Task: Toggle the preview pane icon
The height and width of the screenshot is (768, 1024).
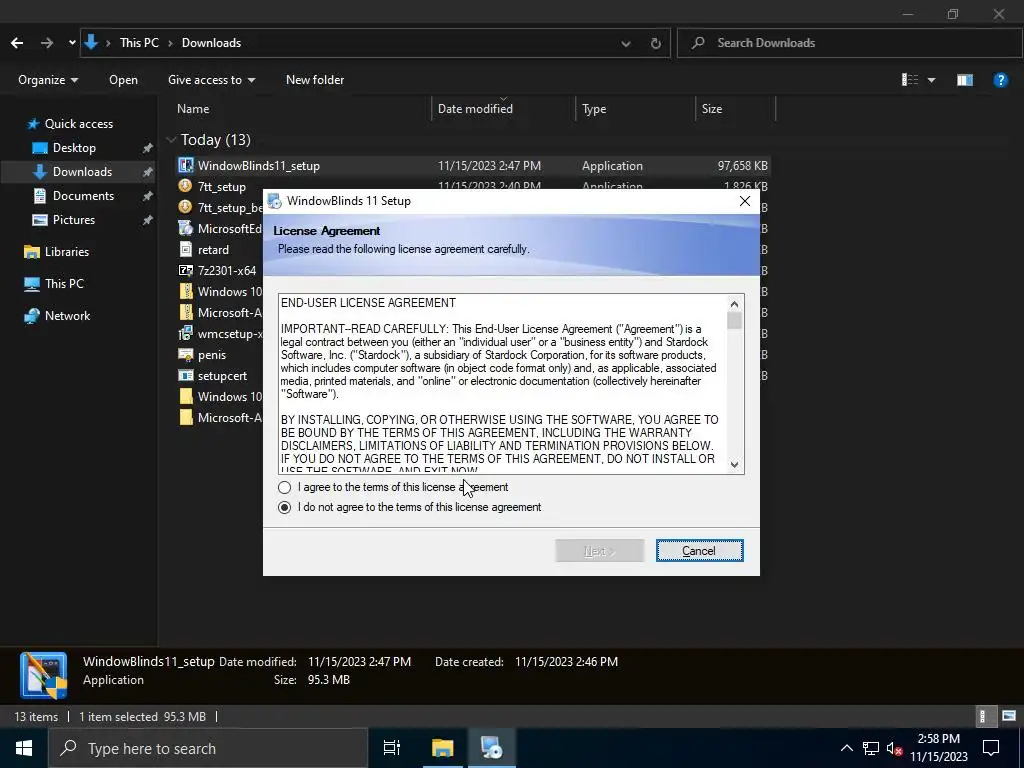Action: pos(965,80)
